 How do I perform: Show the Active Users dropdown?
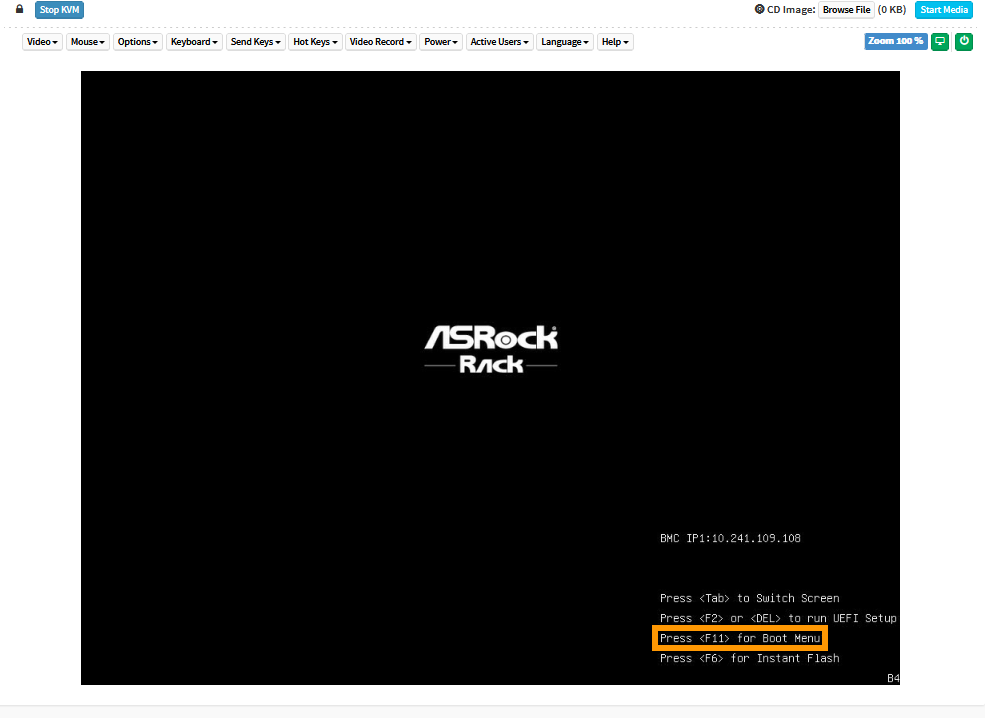point(499,42)
